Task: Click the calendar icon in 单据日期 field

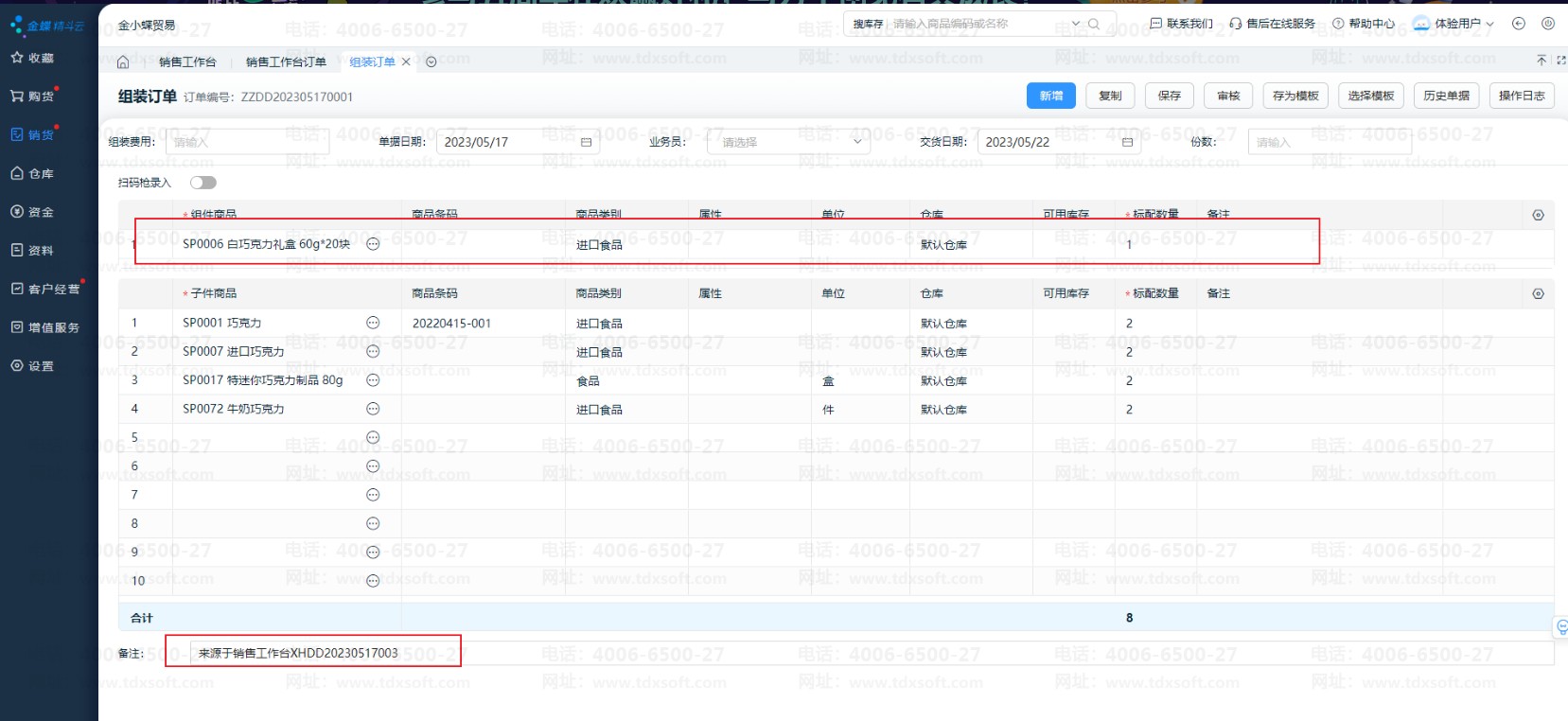Action: tap(586, 142)
